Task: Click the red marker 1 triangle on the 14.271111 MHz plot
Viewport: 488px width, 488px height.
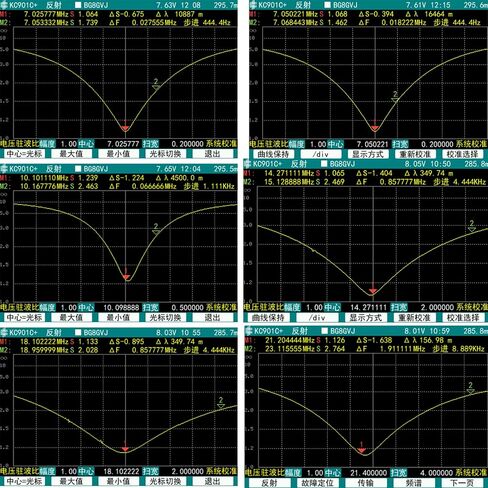Action: 373,291
